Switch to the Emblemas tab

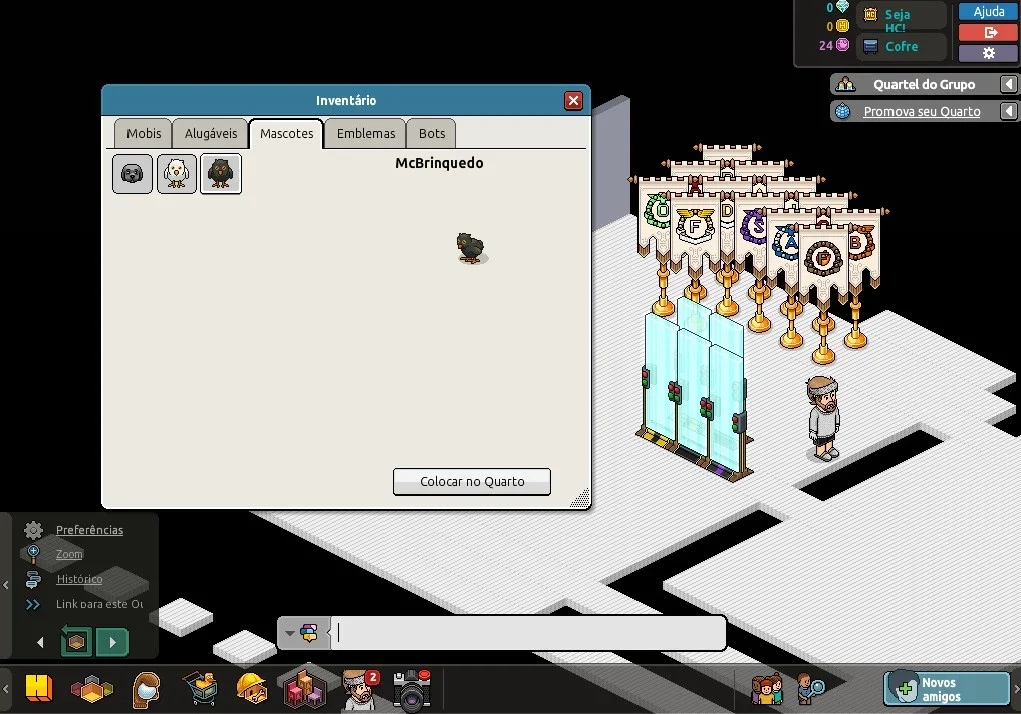(x=365, y=133)
